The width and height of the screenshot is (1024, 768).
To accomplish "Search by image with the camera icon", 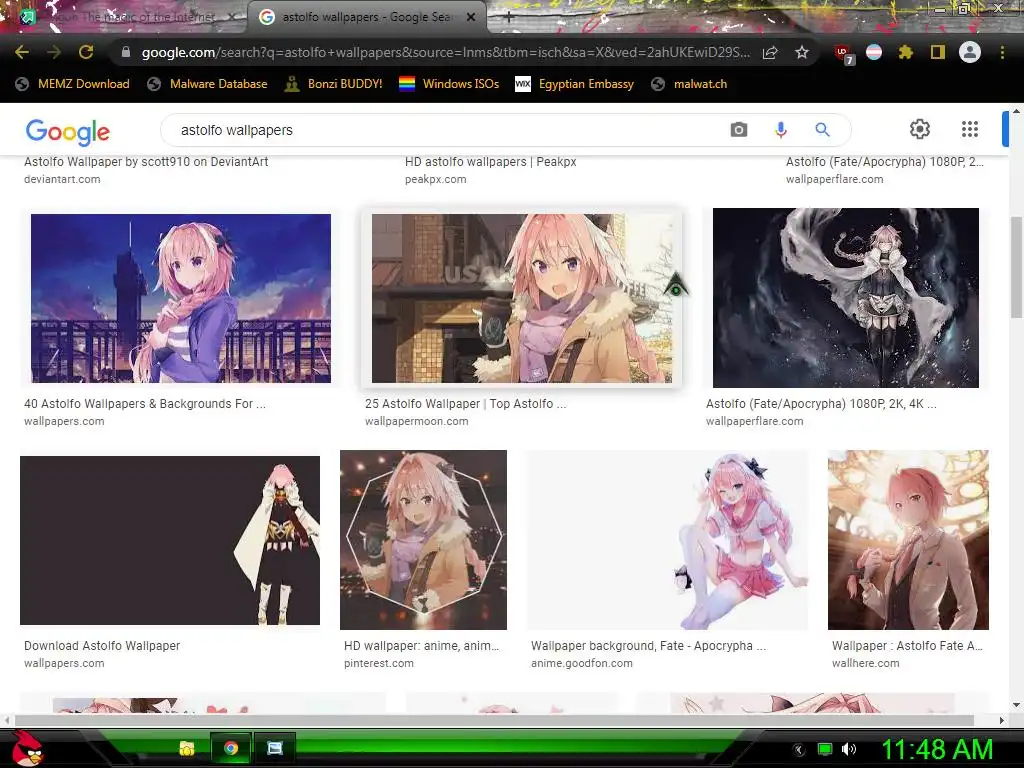I will tap(739, 130).
